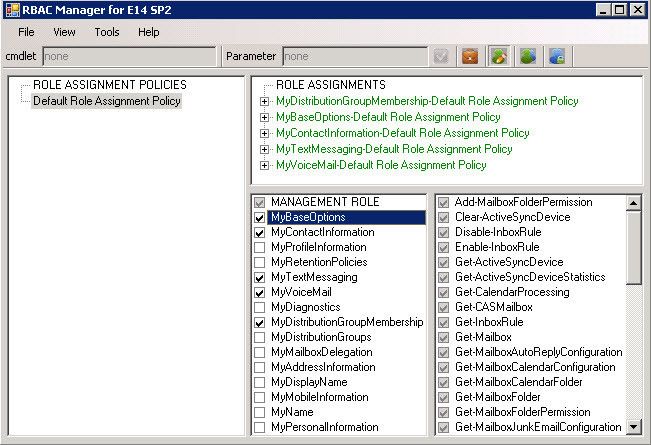Select the Get-MailboxFolderPermission cmdlet text
The width and height of the screenshot is (651, 445).
523,412
